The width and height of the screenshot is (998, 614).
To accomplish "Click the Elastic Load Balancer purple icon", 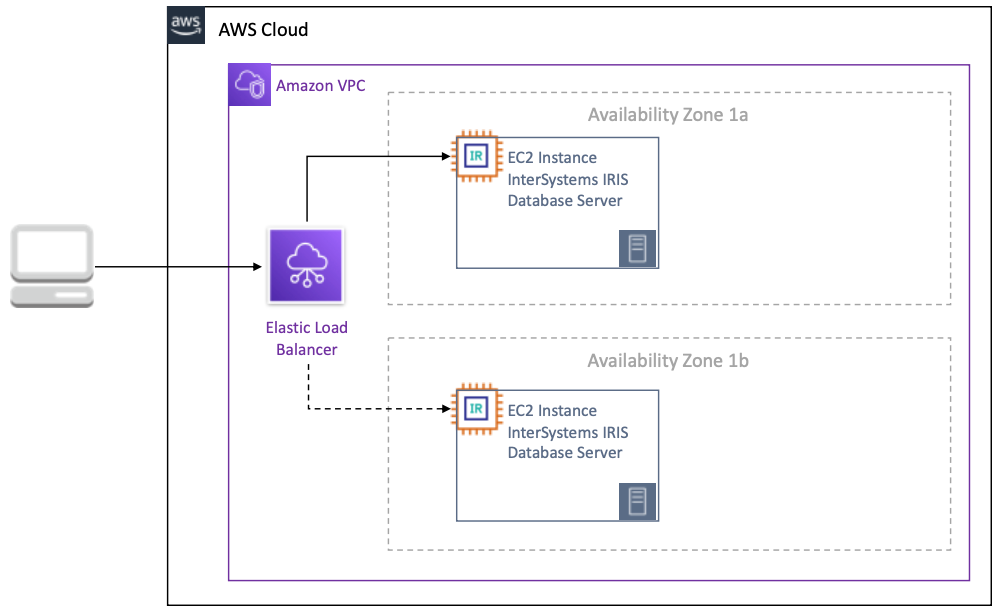I will point(305,265).
